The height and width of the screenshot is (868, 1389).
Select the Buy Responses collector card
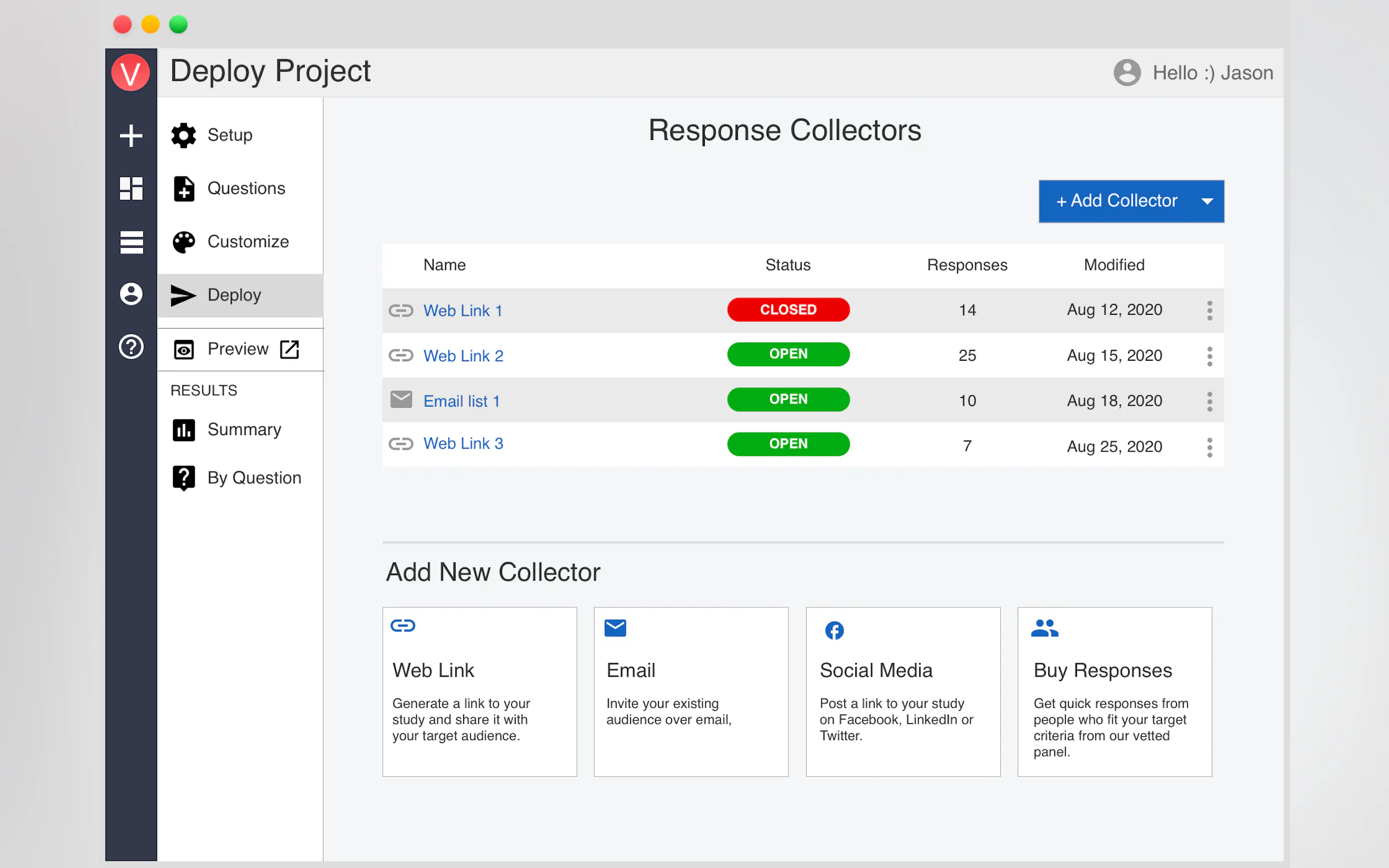pos(1114,692)
